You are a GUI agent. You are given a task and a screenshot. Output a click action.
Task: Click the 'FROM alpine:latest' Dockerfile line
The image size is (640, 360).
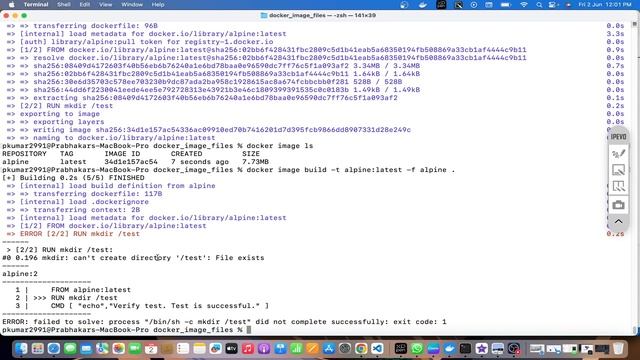tap(91, 290)
